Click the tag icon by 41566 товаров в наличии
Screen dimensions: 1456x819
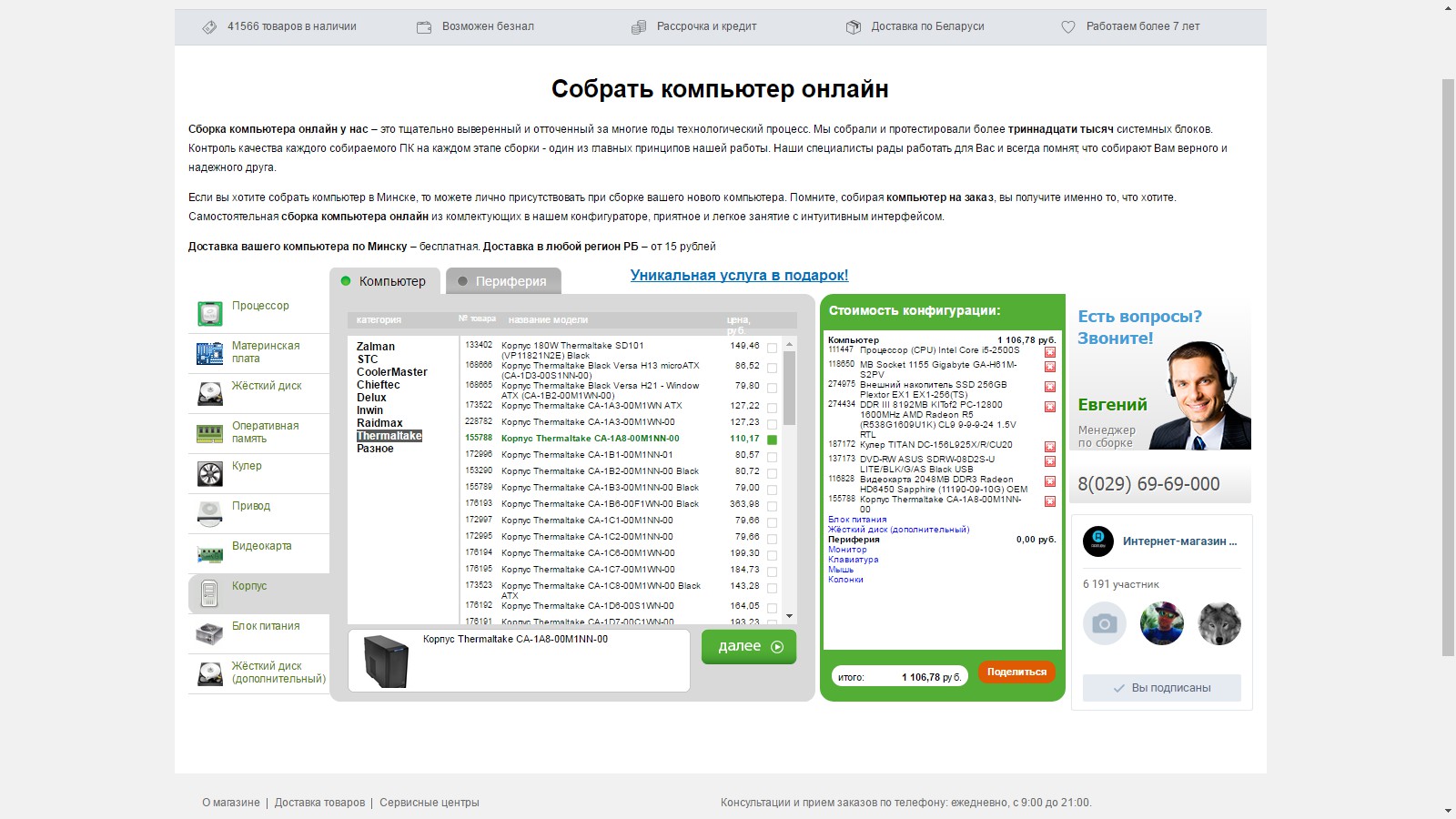[209, 27]
